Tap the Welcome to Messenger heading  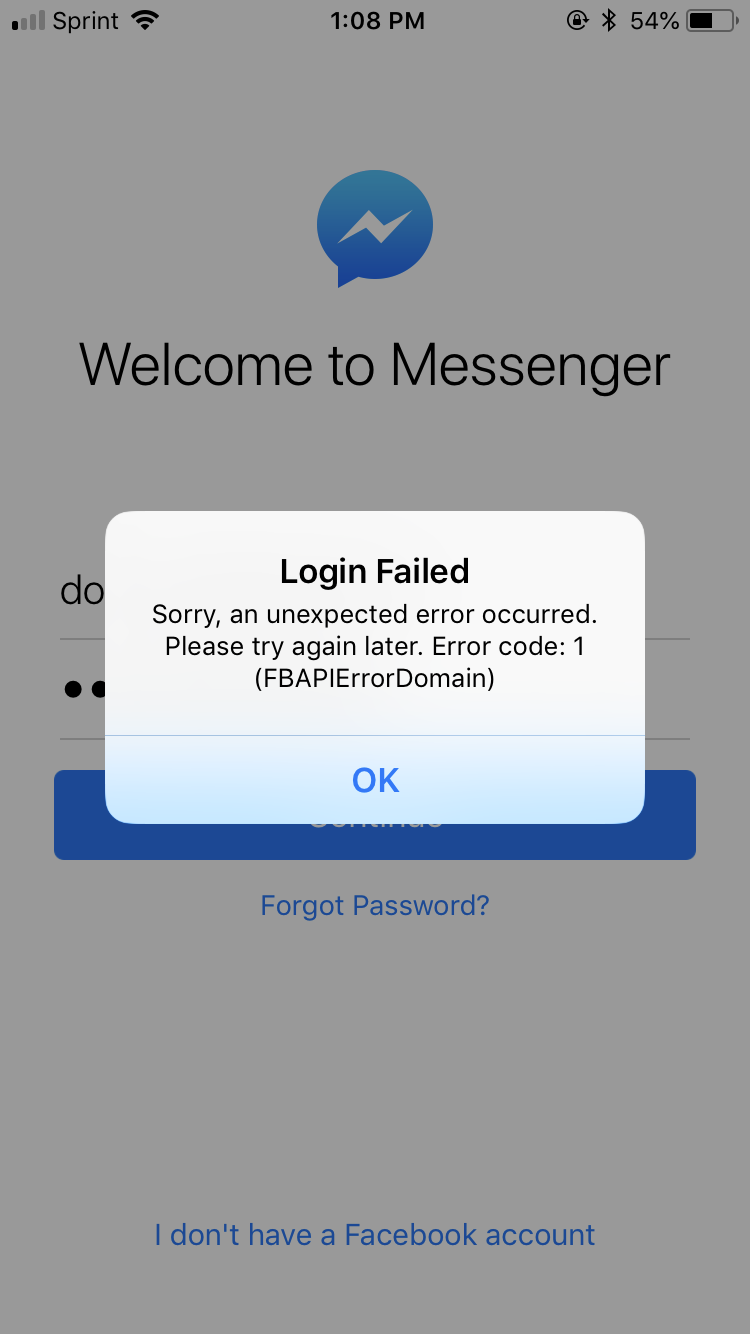pos(375,365)
